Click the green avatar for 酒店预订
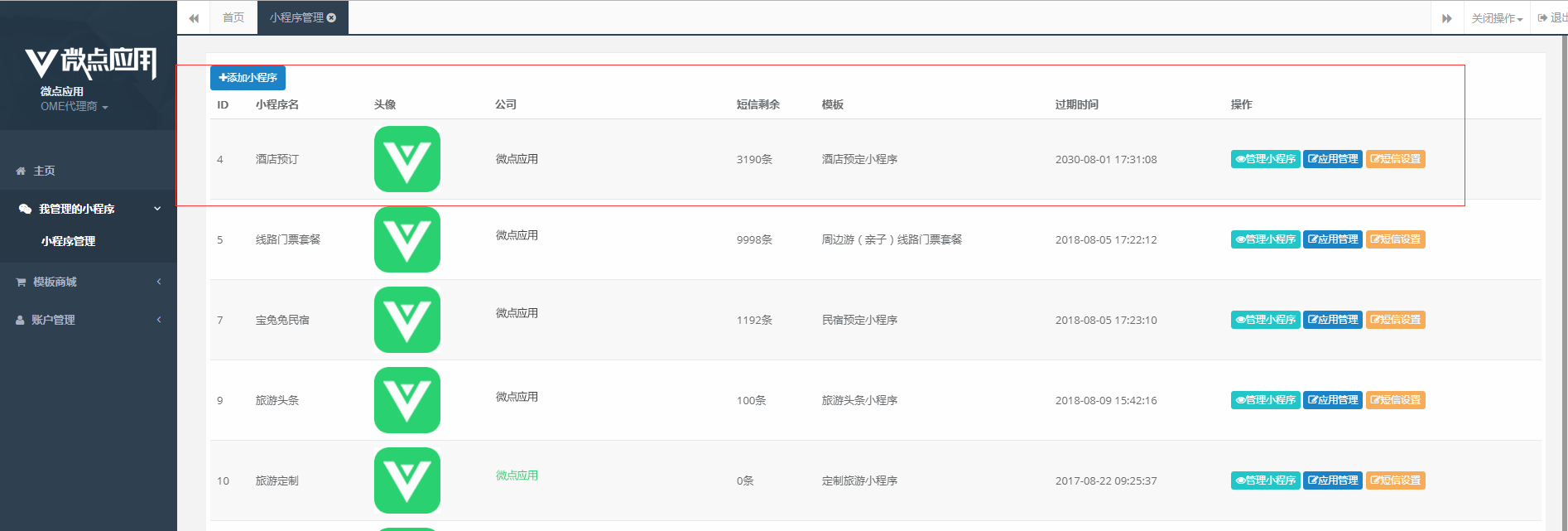1568x531 pixels. (x=406, y=159)
